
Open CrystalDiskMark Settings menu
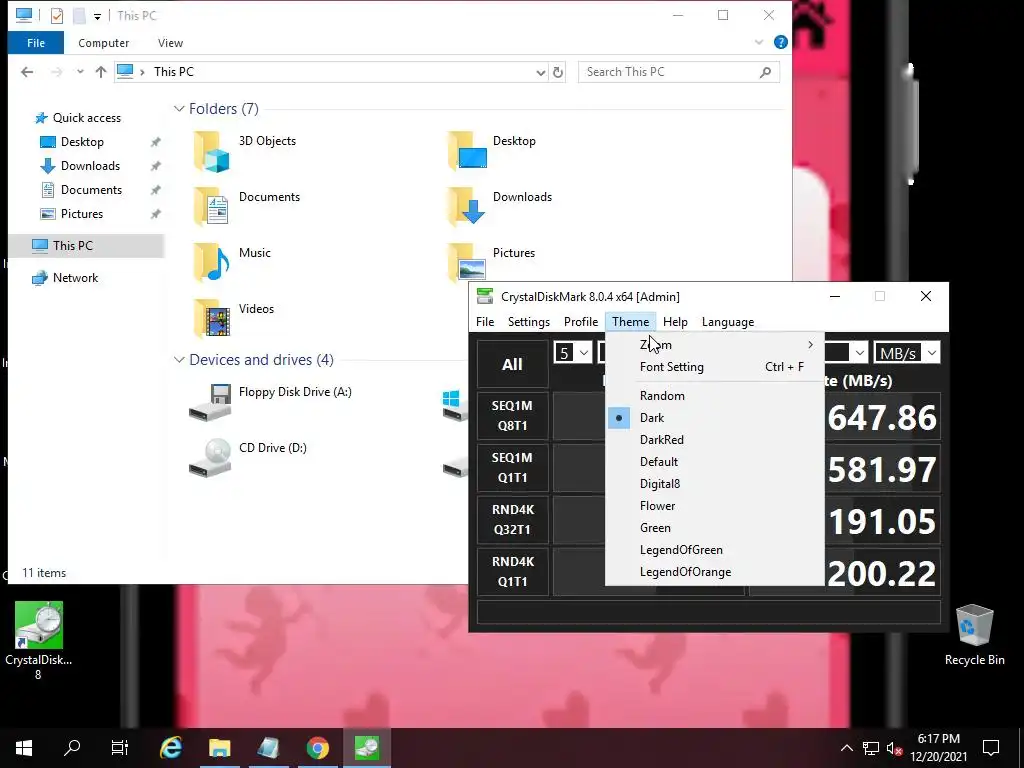[x=528, y=322]
